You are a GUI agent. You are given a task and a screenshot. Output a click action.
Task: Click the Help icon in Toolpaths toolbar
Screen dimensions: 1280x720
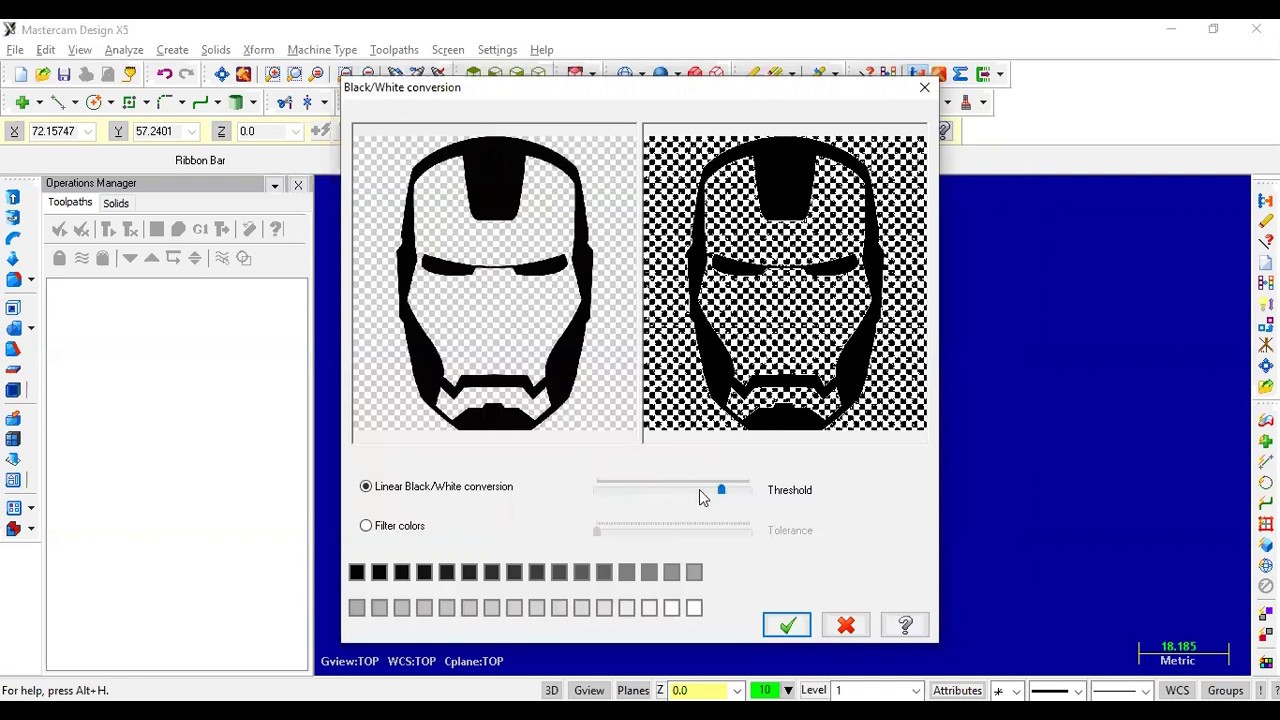(x=276, y=229)
